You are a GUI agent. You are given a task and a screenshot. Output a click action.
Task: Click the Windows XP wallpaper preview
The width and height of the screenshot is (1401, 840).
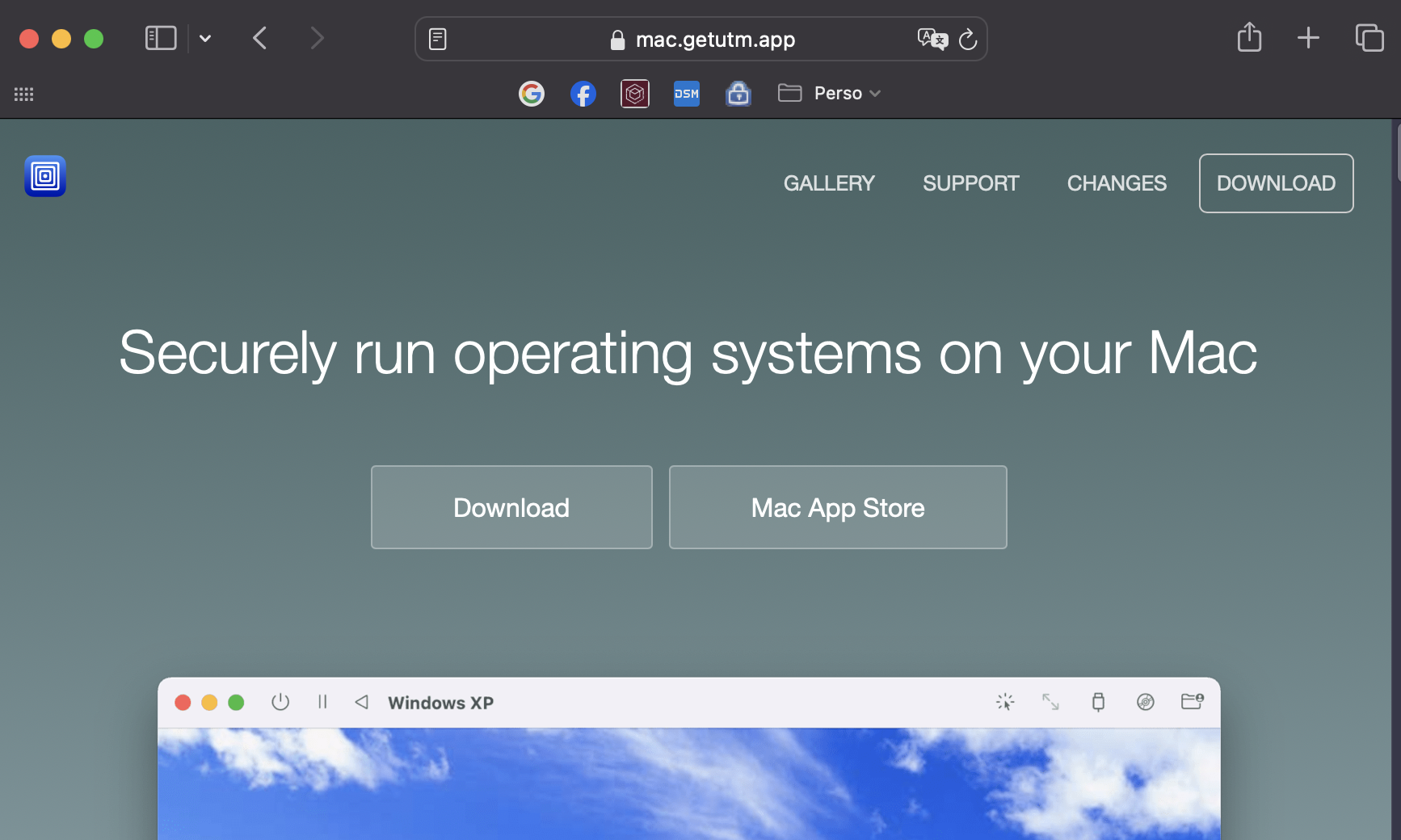click(689, 783)
